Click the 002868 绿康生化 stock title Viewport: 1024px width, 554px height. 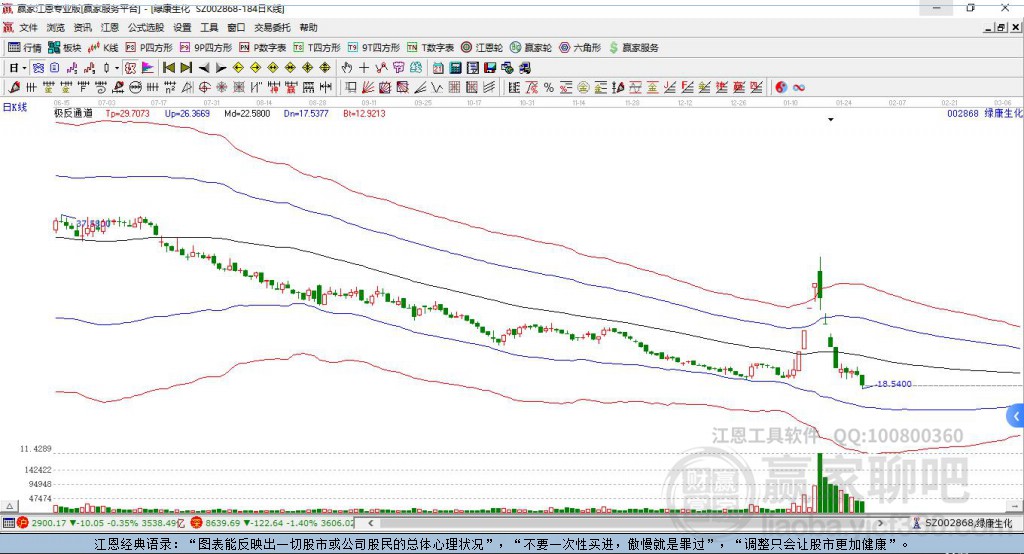tap(985, 113)
